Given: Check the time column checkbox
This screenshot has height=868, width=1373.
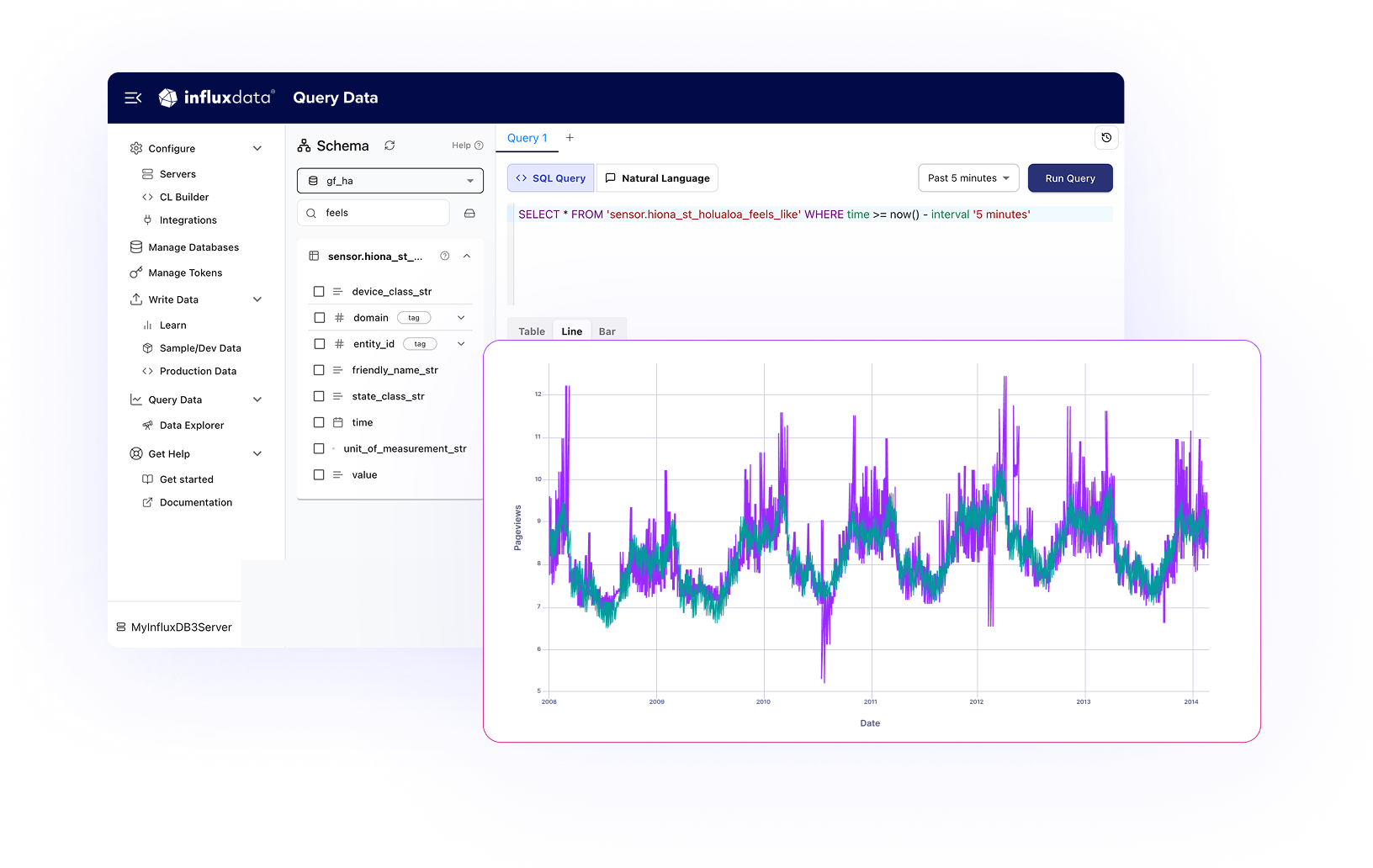Looking at the screenshot, I should coord(319,422).
